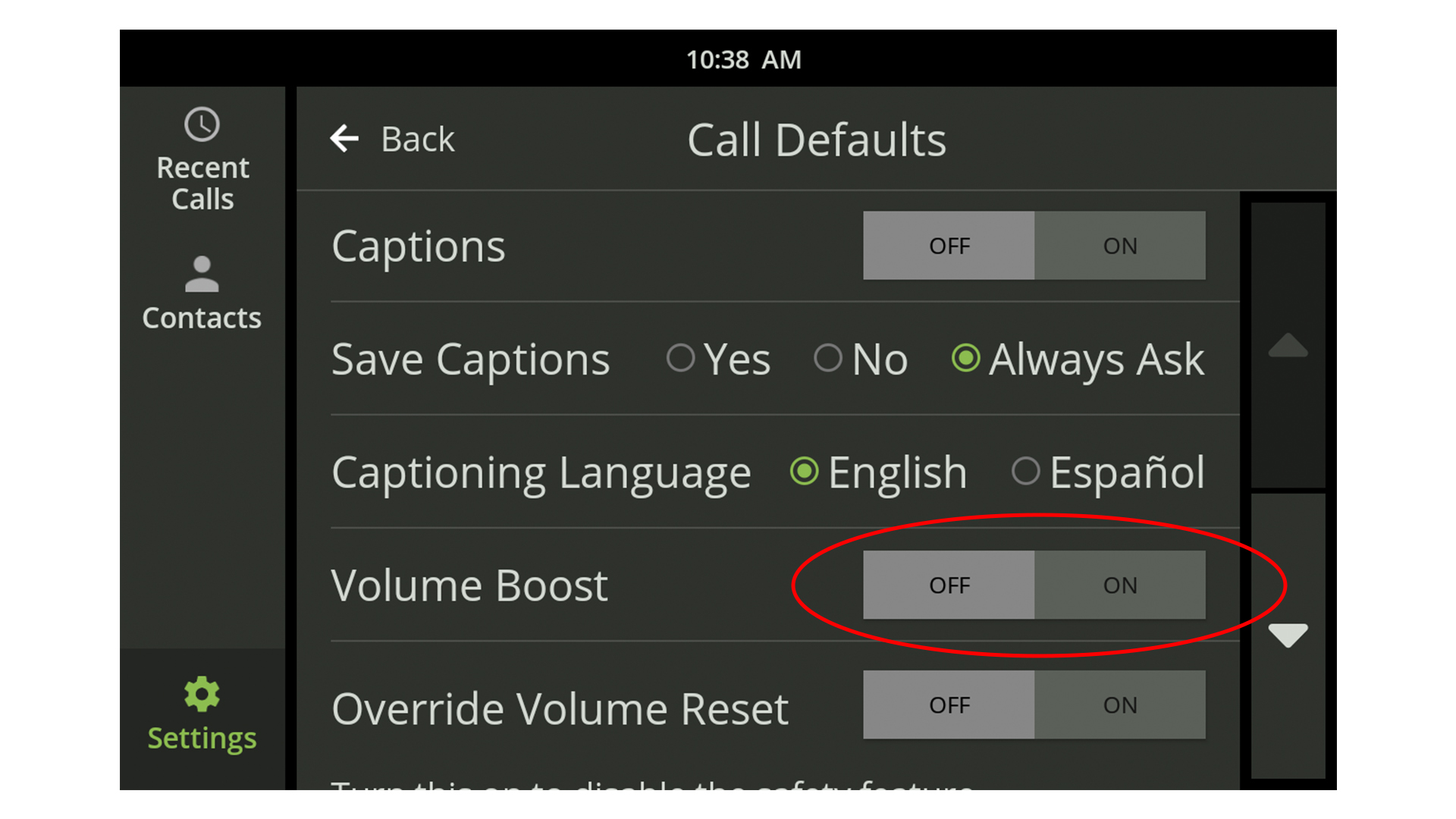Tap the back arrow icon
The height and width of the screenshot is (819, 1456).
344,139
